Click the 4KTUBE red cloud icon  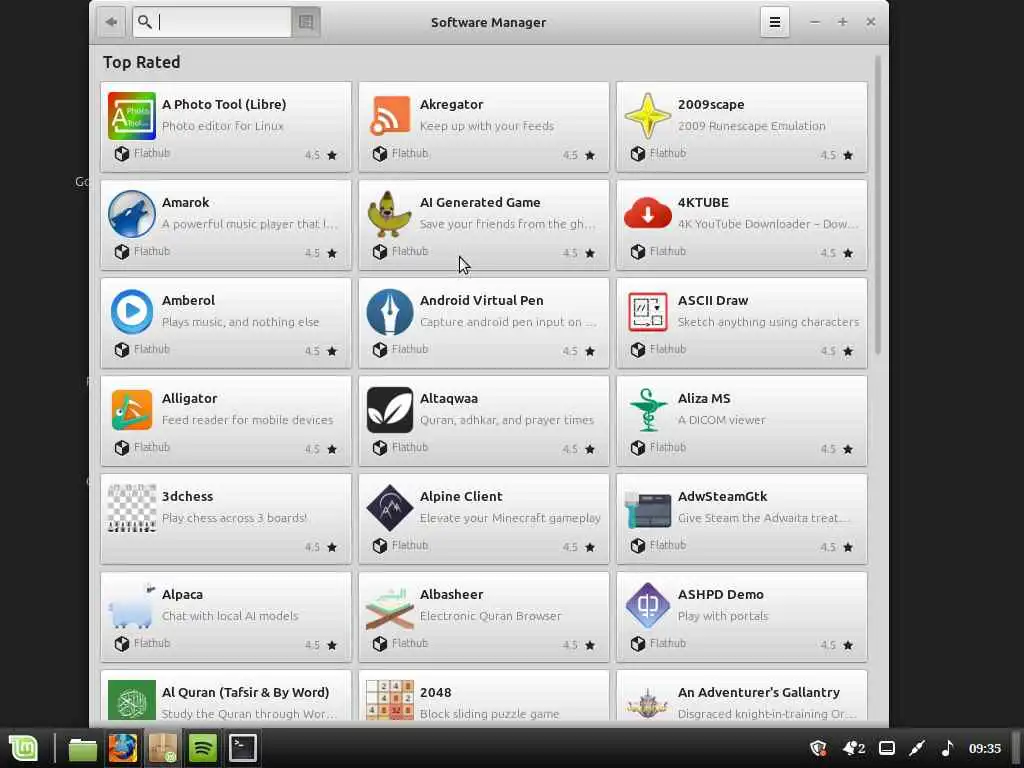point(647,214)
